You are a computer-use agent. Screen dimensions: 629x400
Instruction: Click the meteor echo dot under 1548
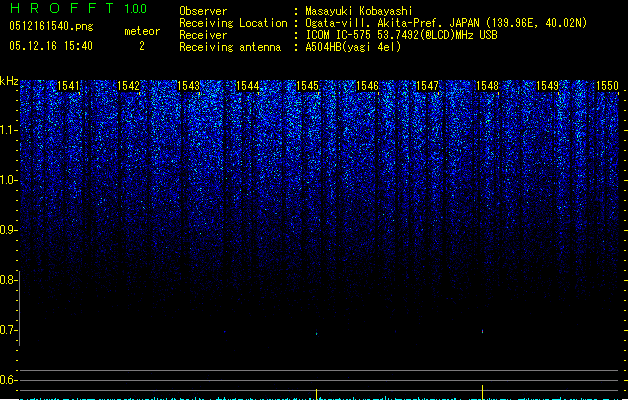pyautogui.click(x=483, y=331)
